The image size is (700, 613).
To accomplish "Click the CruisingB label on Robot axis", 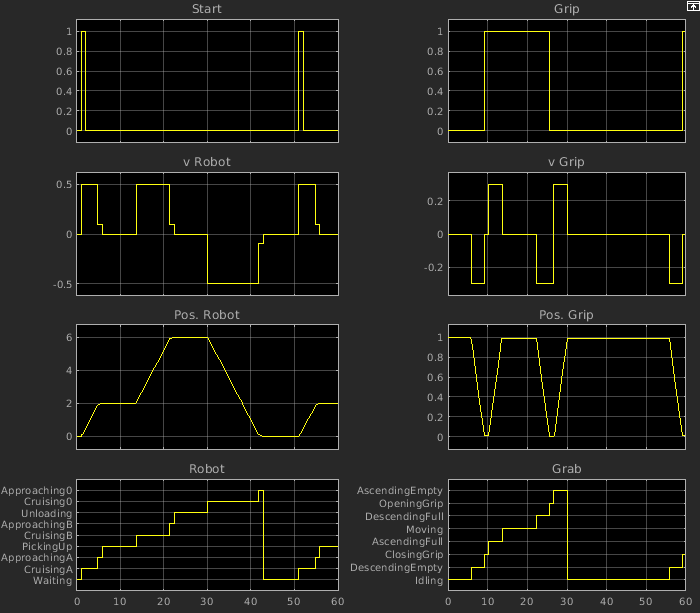I will pyautogui.click(x=45, y=536).
